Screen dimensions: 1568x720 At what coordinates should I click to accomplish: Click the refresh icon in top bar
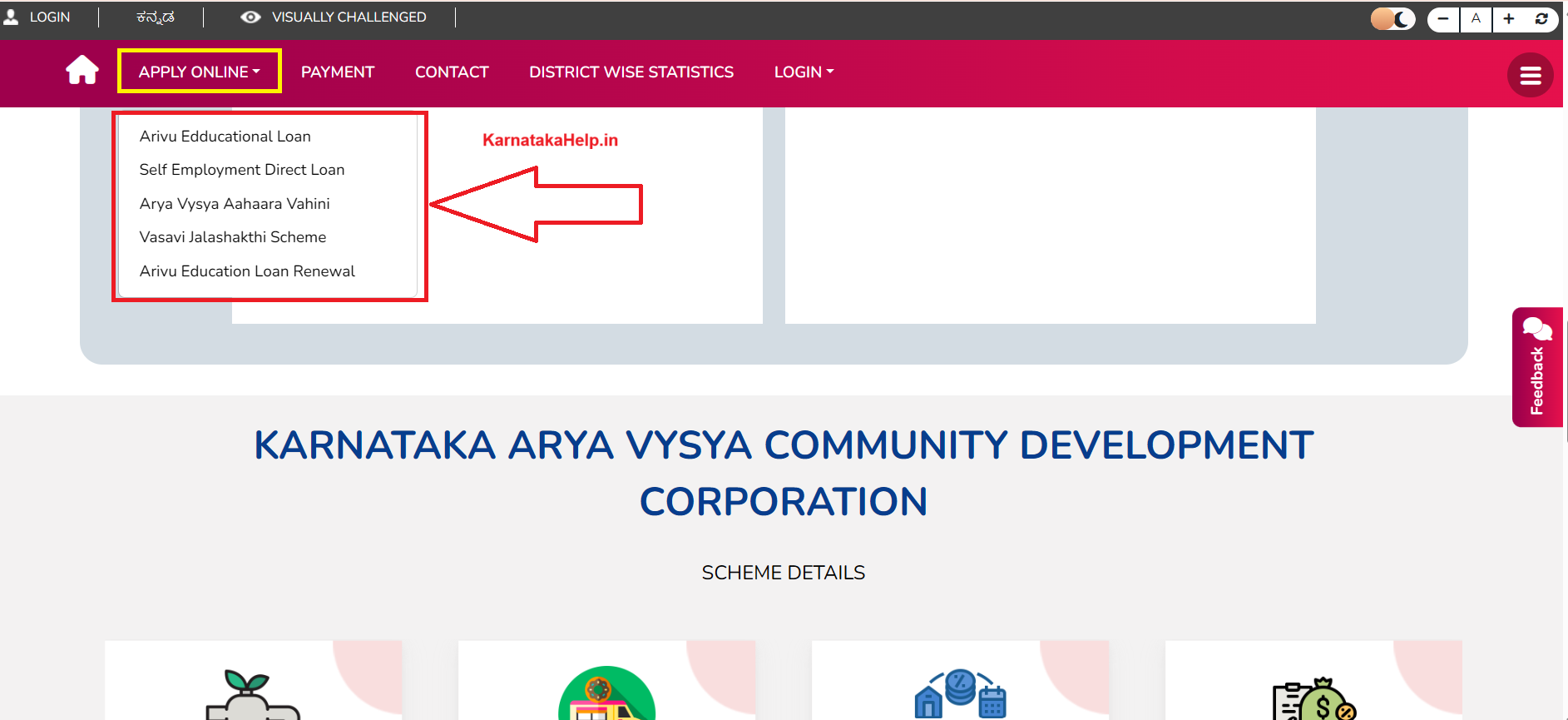(x=1541, y=18)
